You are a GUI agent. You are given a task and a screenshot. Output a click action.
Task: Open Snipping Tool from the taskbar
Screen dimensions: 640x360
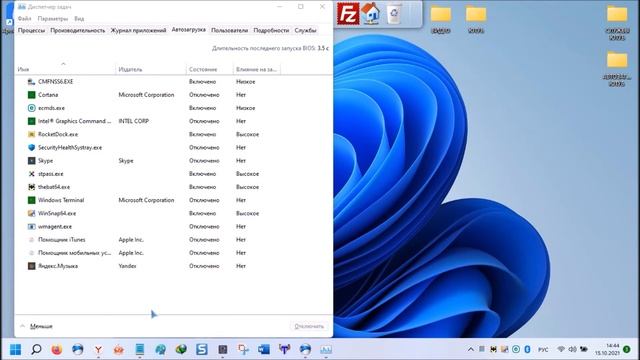243,349
